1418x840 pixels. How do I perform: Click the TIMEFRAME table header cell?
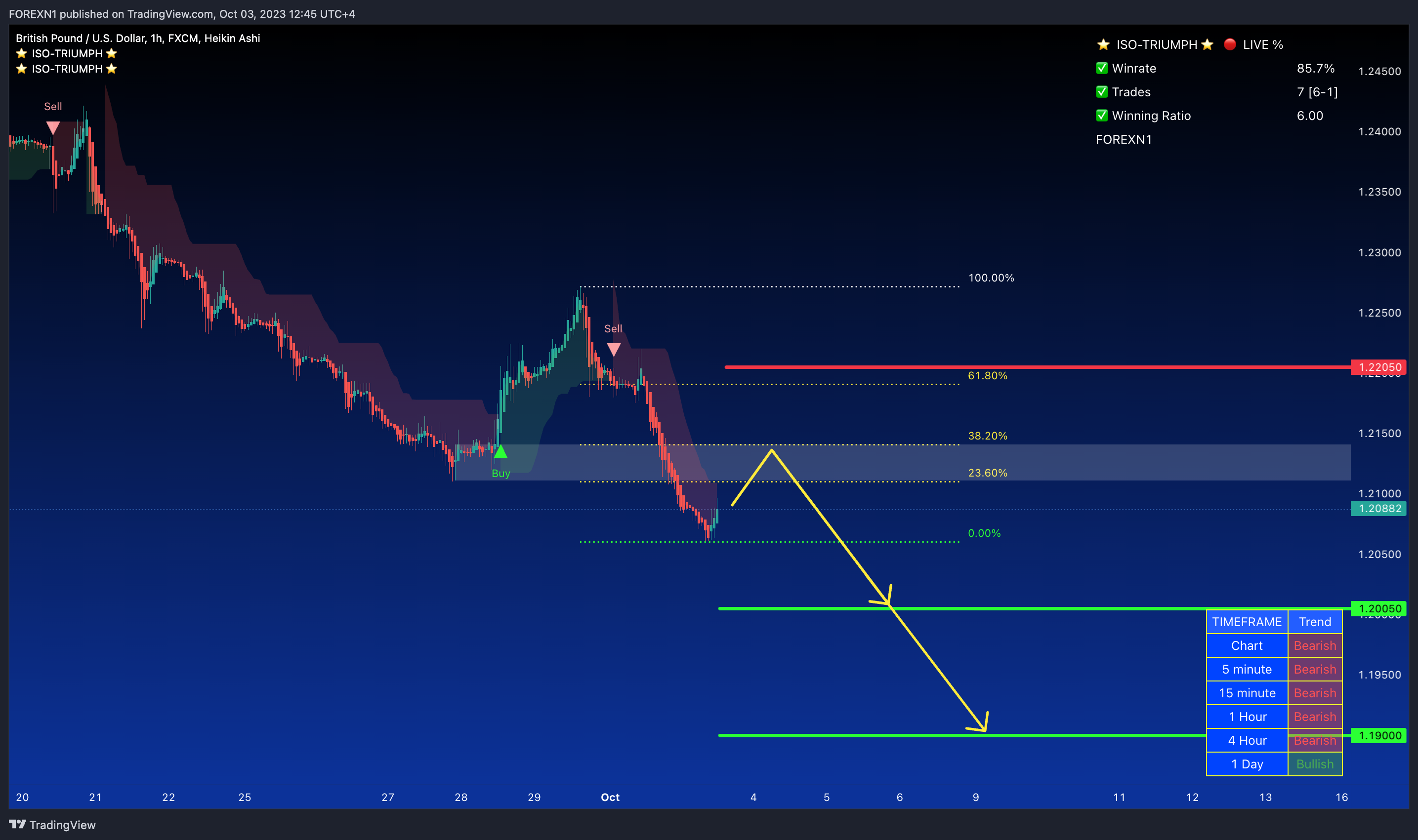coord(1247,622)
